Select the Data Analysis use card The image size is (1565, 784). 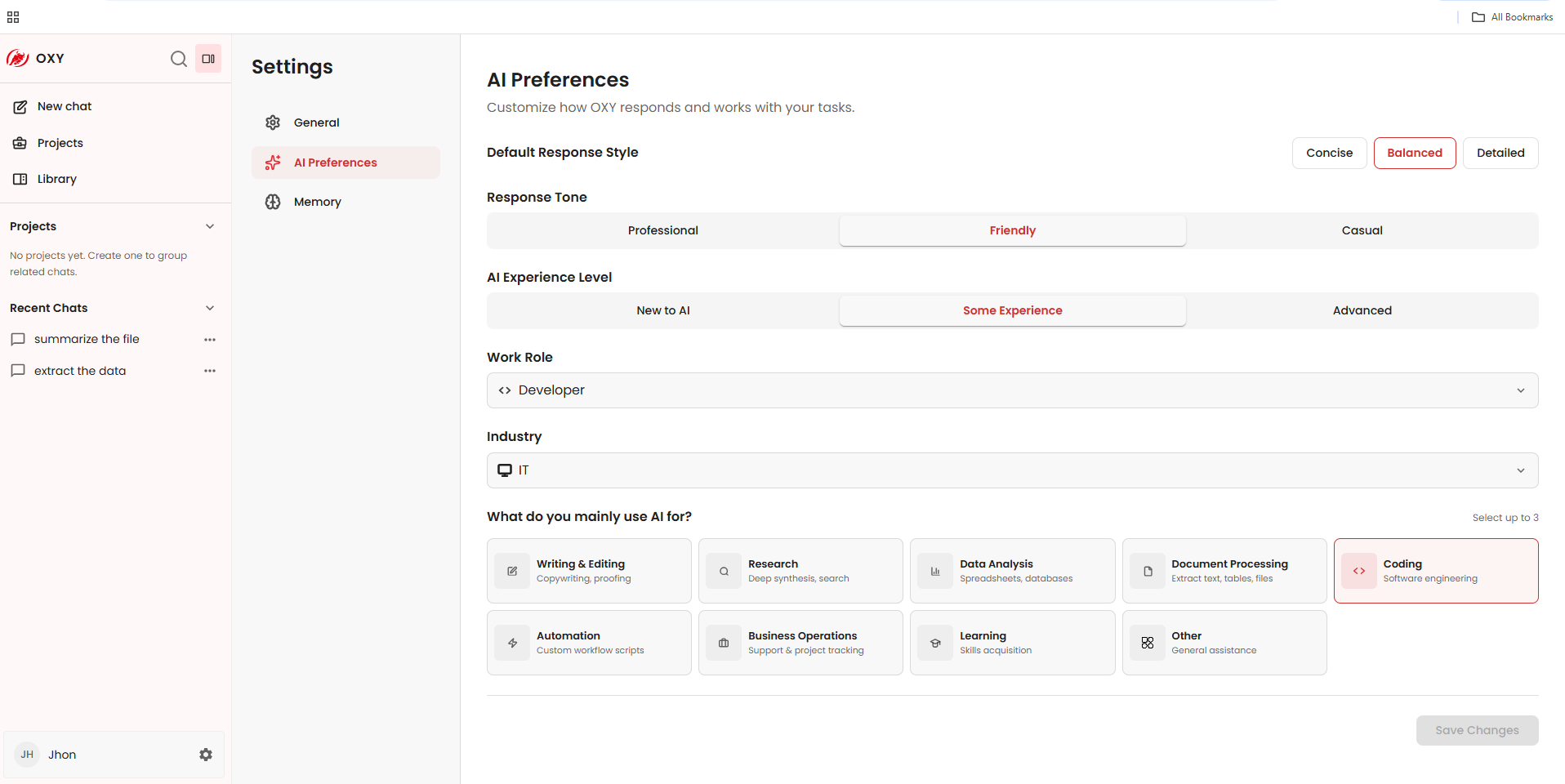tap(1012, 571)
